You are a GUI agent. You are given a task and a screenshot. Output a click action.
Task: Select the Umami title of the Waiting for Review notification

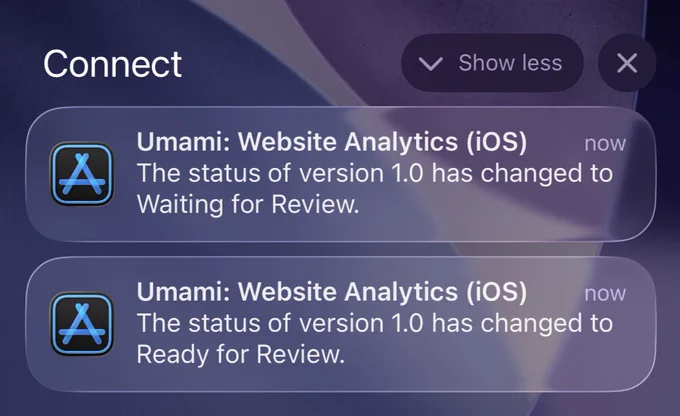click(x=332, y=142)
